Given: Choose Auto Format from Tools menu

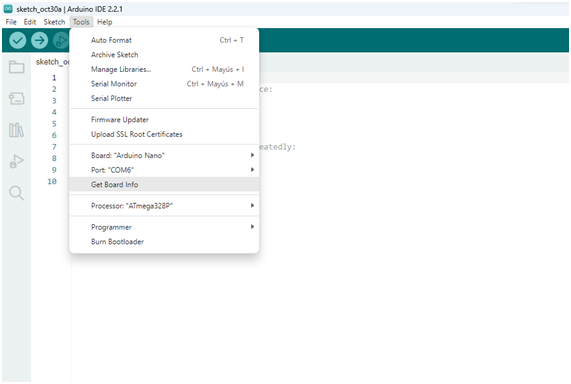Looking at the screenshot, I should pyautogui.click(x=164, y=40).
